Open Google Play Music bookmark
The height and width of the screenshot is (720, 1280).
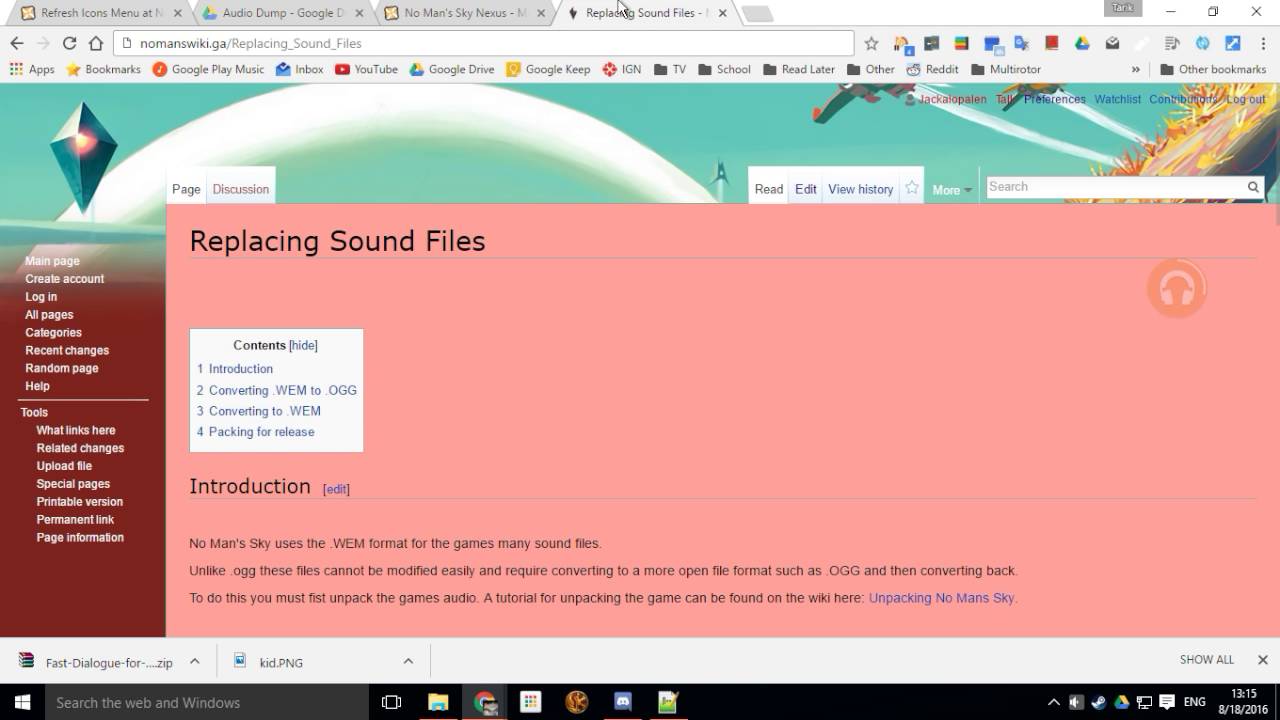(208, 69)
